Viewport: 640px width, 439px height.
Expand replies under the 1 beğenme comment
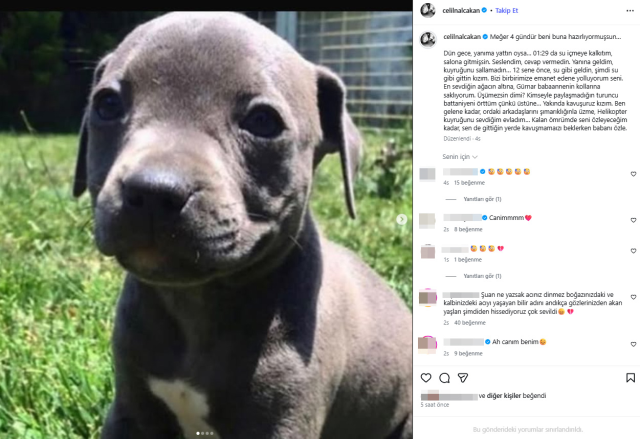click(x=482, y=276)
